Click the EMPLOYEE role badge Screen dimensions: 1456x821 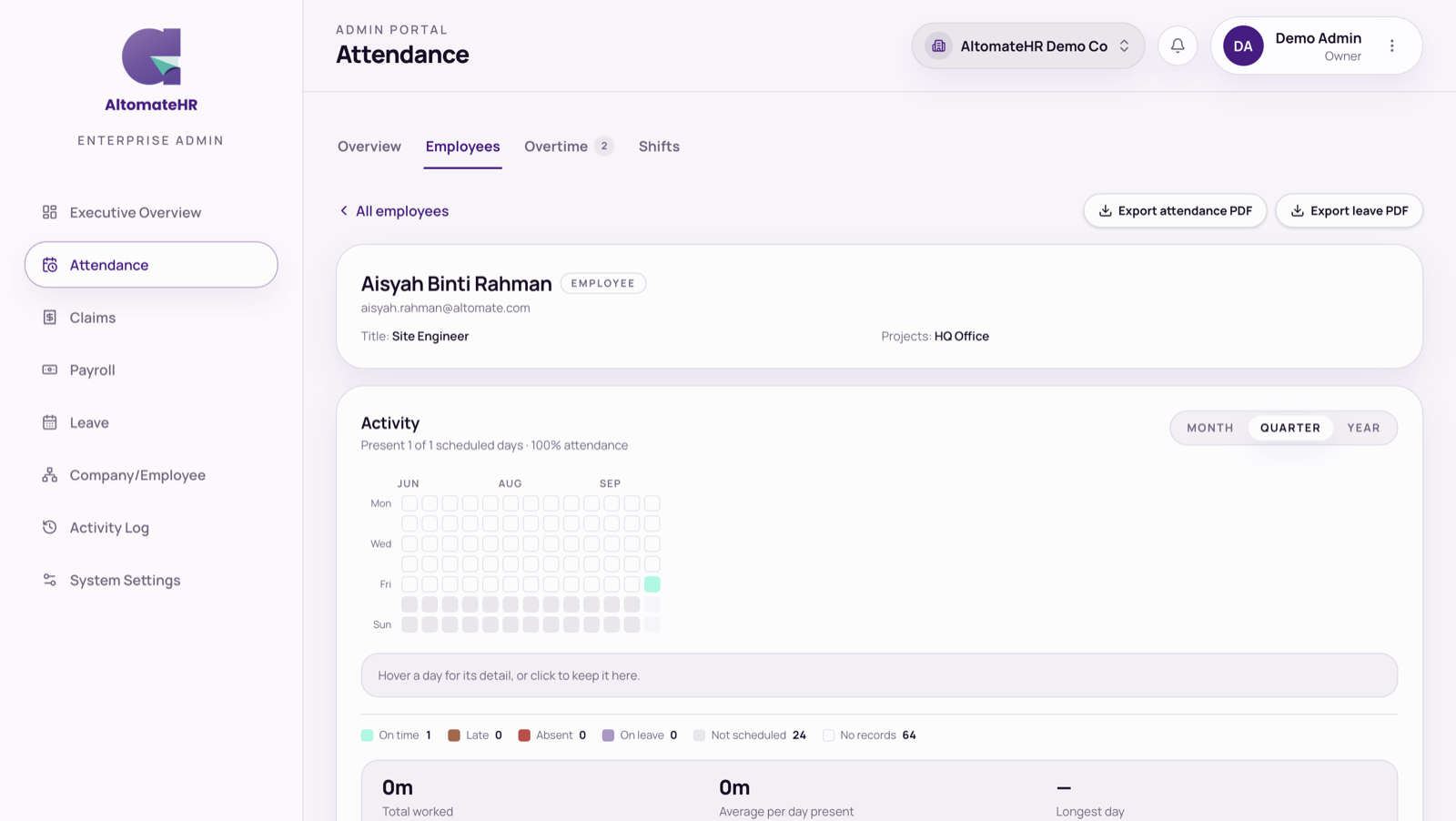[603, 283]
